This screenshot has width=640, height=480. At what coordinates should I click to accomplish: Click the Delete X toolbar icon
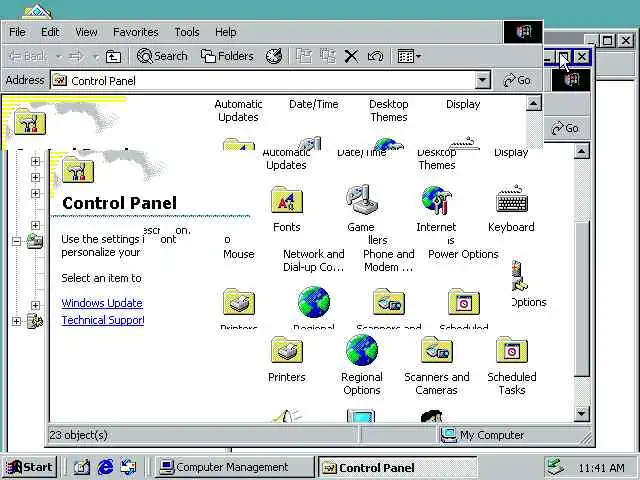click(351, 56)
